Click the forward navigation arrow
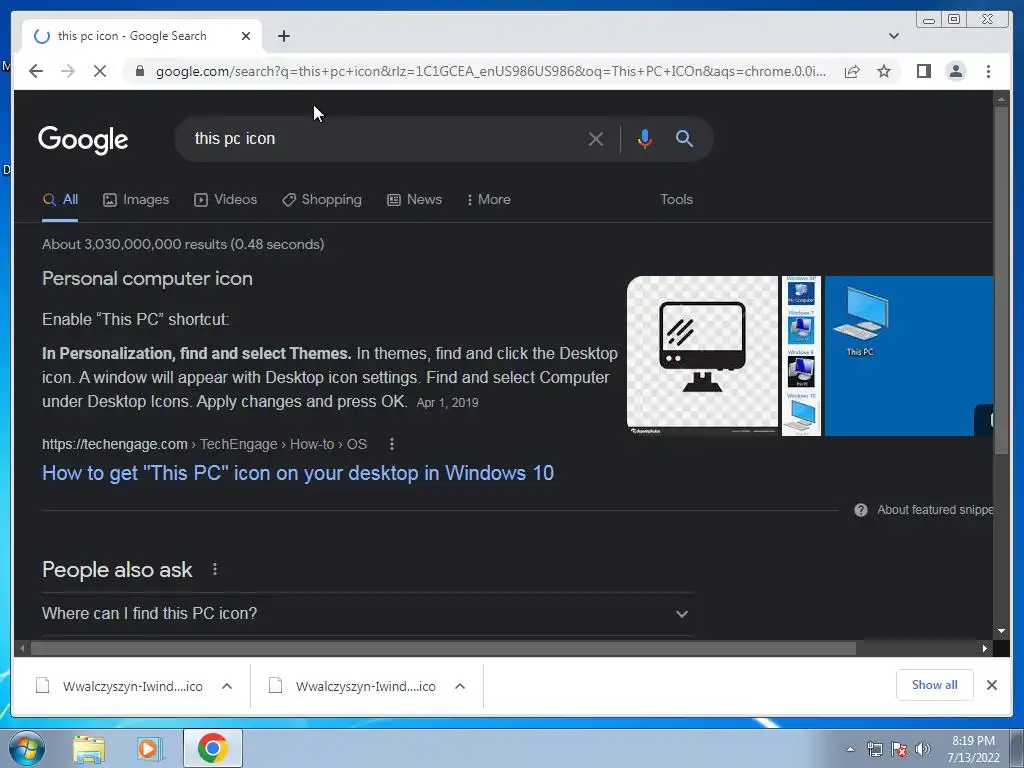 point(68,71)
